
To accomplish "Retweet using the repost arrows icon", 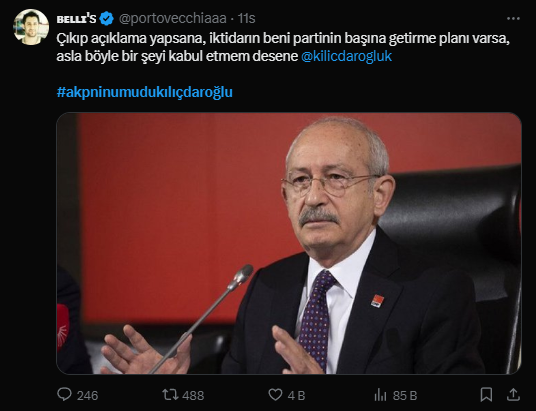I will (x=170, y=395).
